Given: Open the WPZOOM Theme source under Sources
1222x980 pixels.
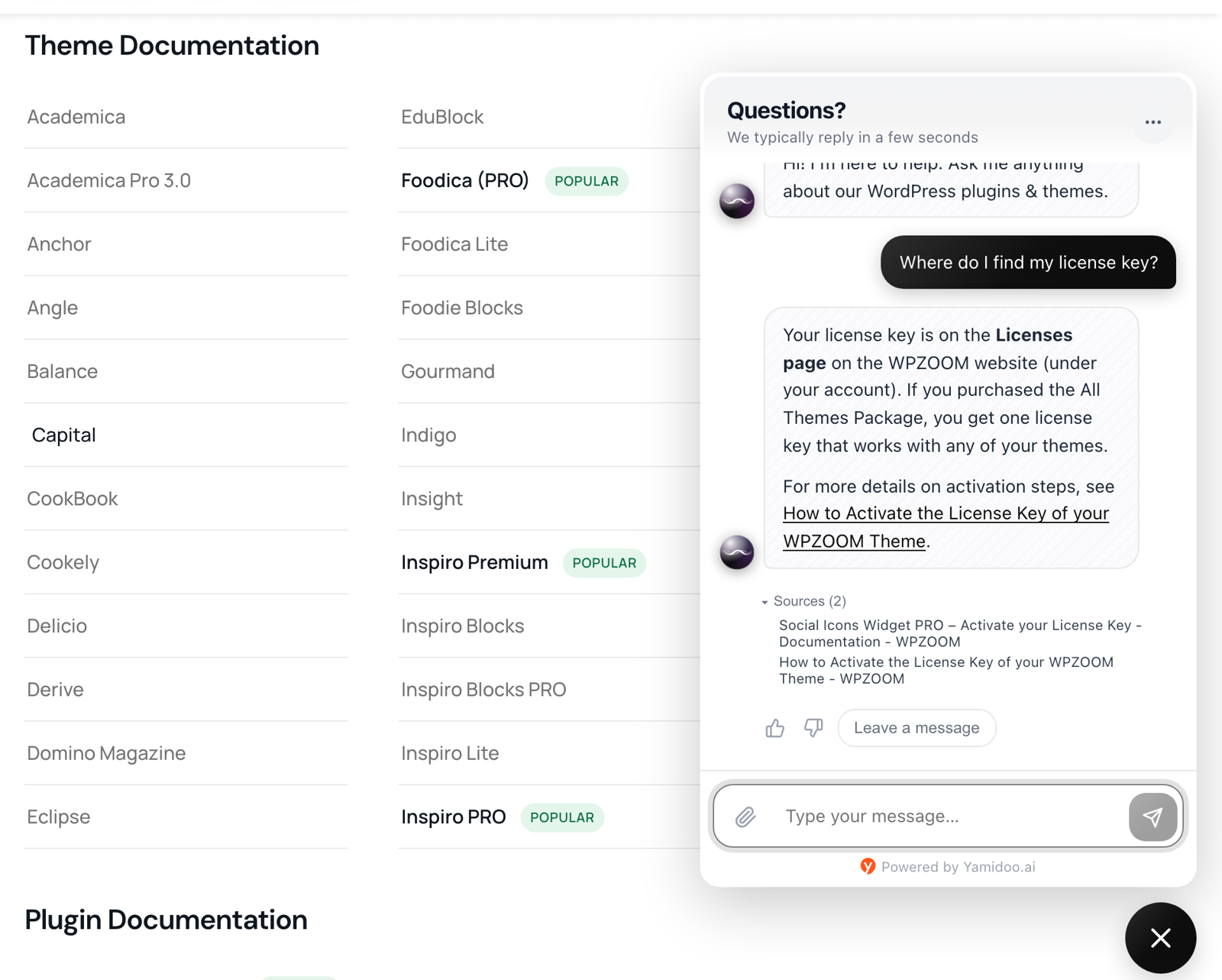Looking at the screenshot, I should tap(946, 670).
